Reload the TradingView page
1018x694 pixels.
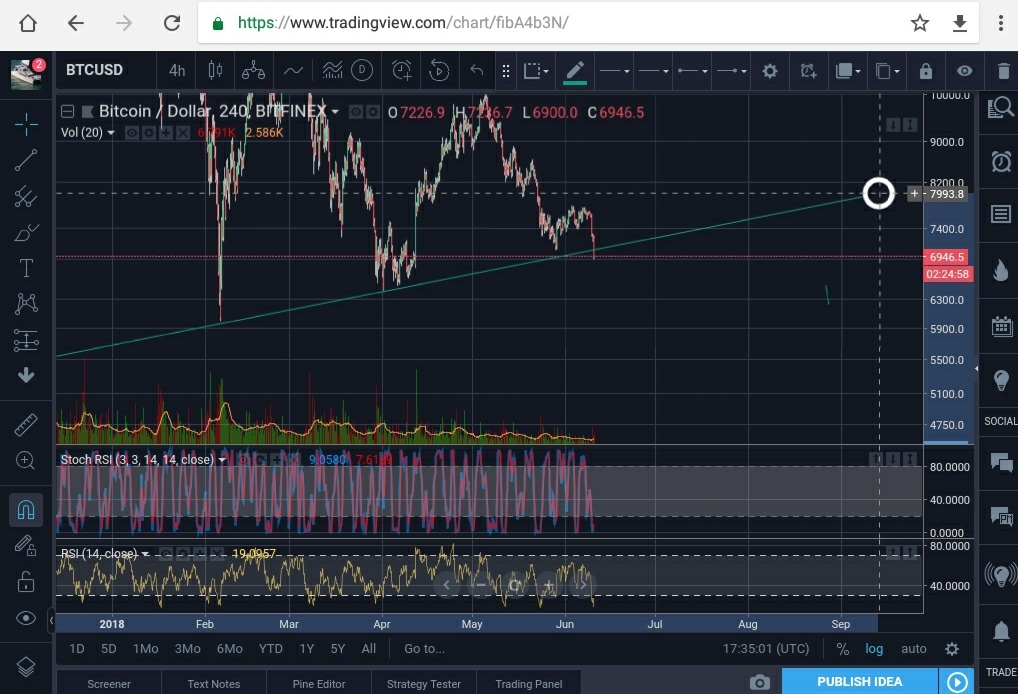(x=172, y=23)
